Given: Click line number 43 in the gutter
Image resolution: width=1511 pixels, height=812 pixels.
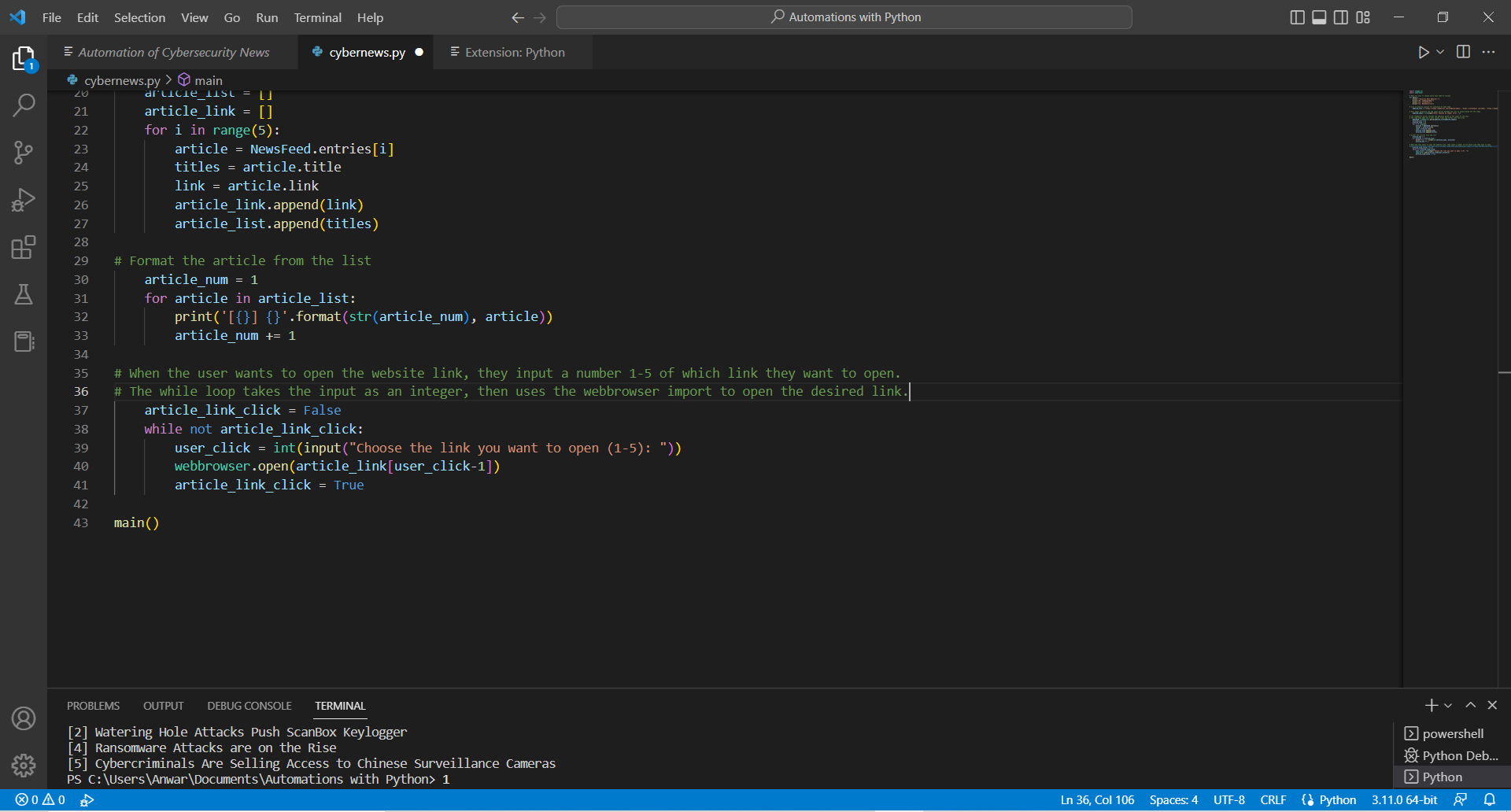Looking at the screenshot, I should click(81, 522).
